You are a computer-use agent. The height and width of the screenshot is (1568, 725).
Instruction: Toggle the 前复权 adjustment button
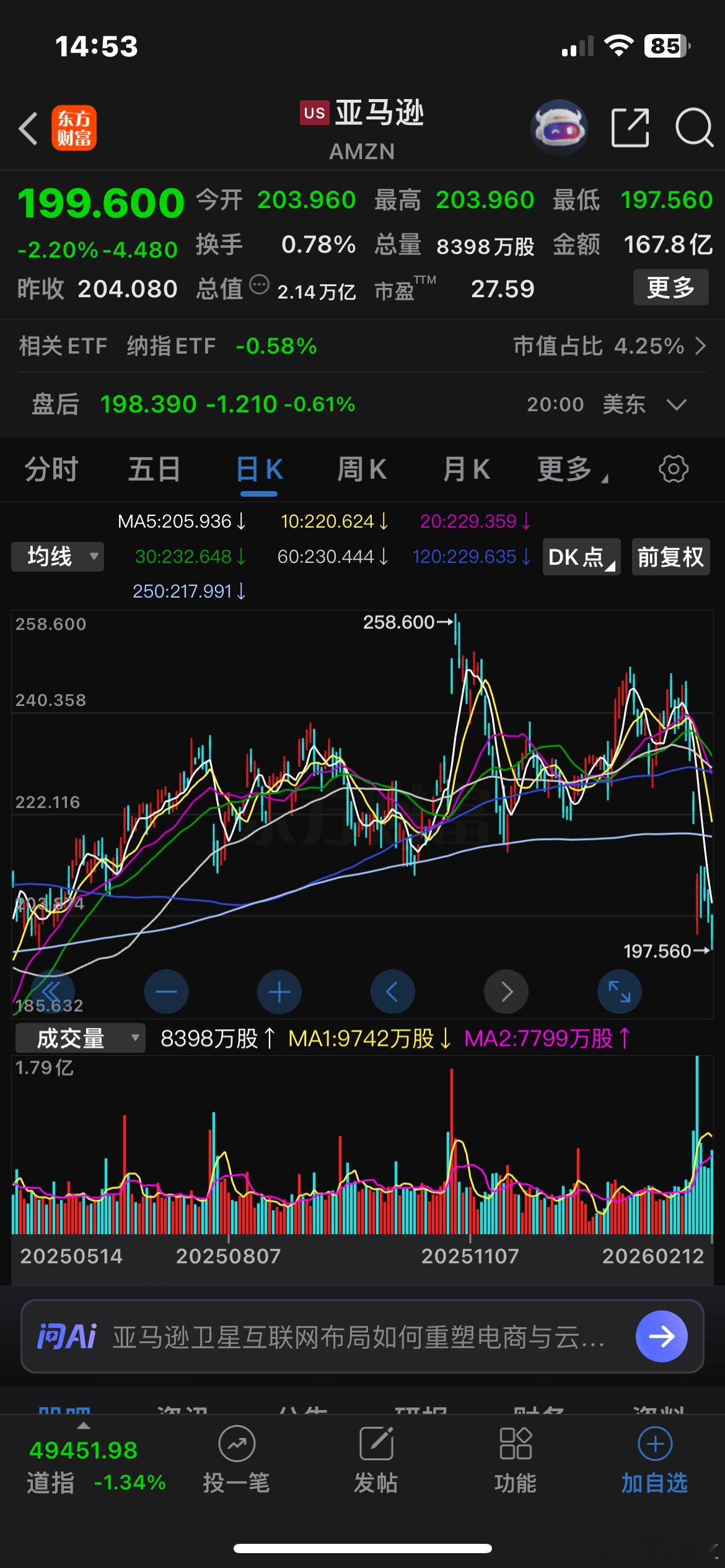pos(670,557)
